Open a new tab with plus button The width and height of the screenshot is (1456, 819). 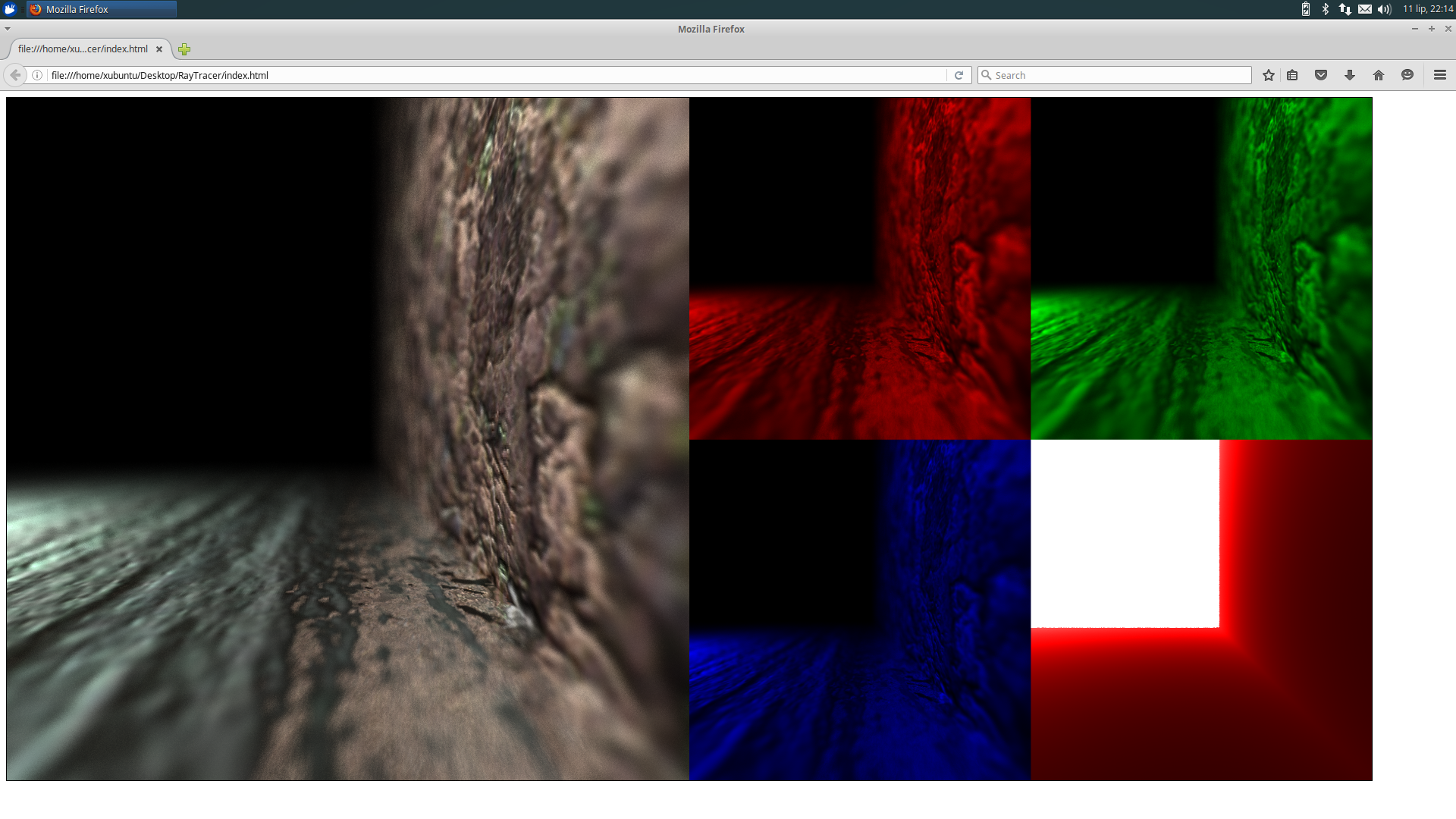pyautogui.click(x=184, y=49)
